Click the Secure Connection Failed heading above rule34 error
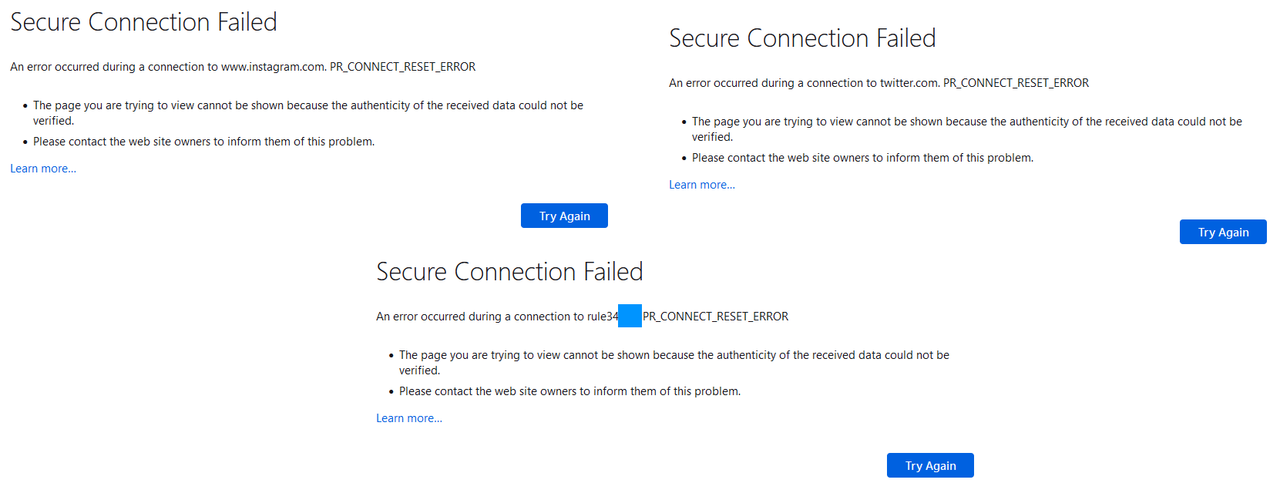The width and height of the screenshot is (1280, 499). (x=509, y=272)
